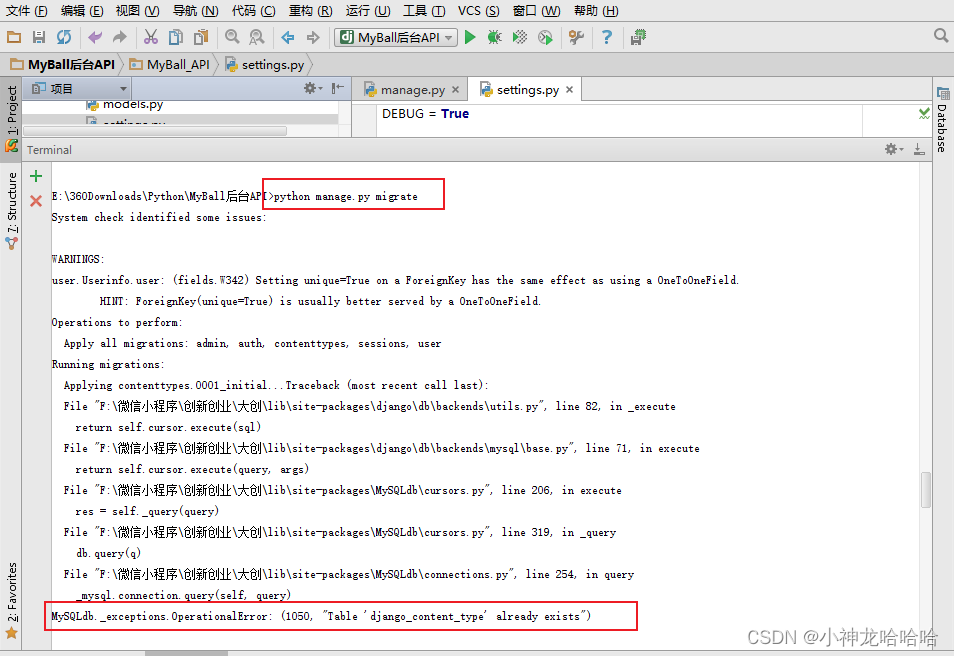The width and height of the screenshot is (954, 656).
Task: Select MyBall_API folder in the breadcrumb
Action: pyautogui.click(x=170, y=65)
